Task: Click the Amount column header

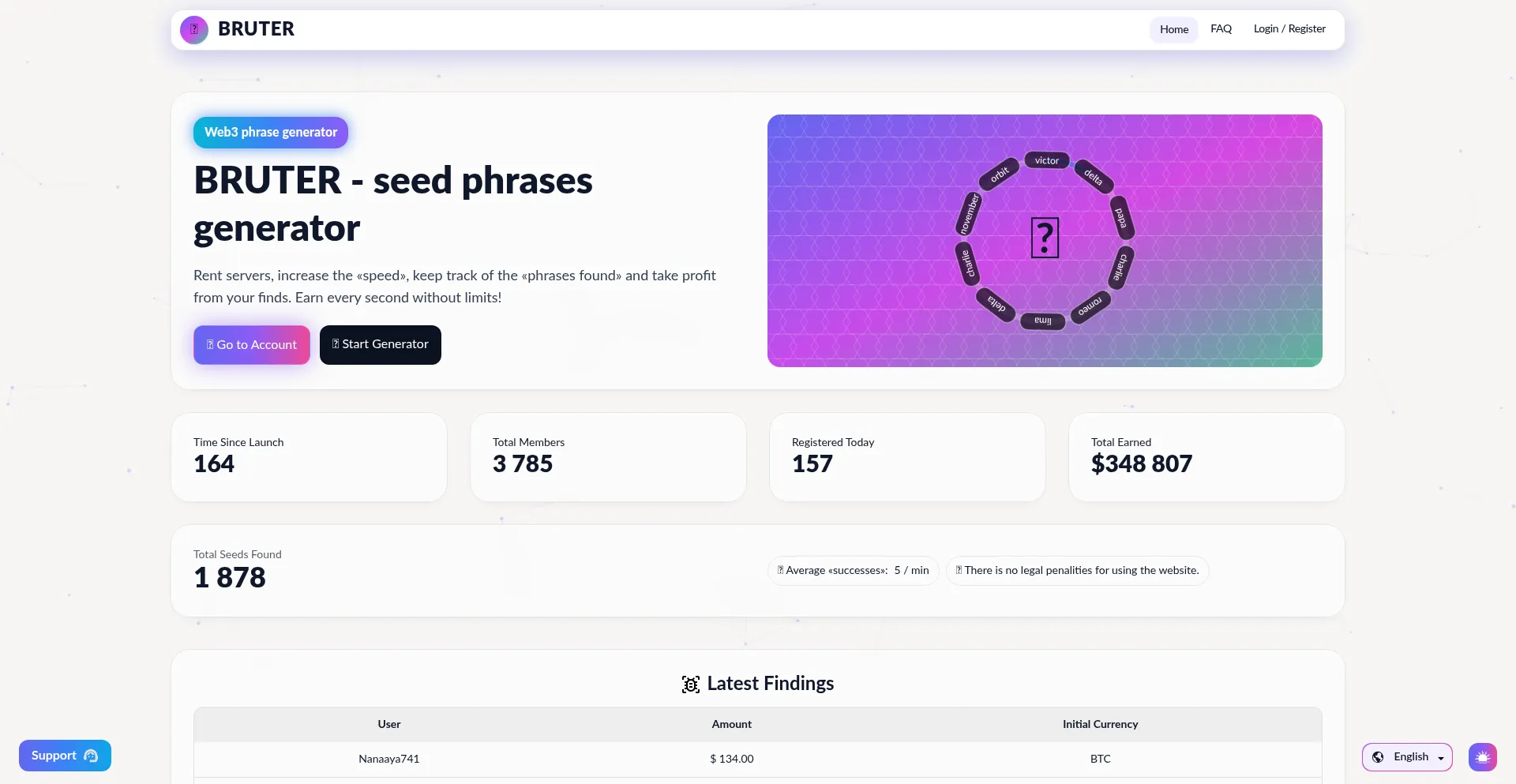Action: (731, 724)
